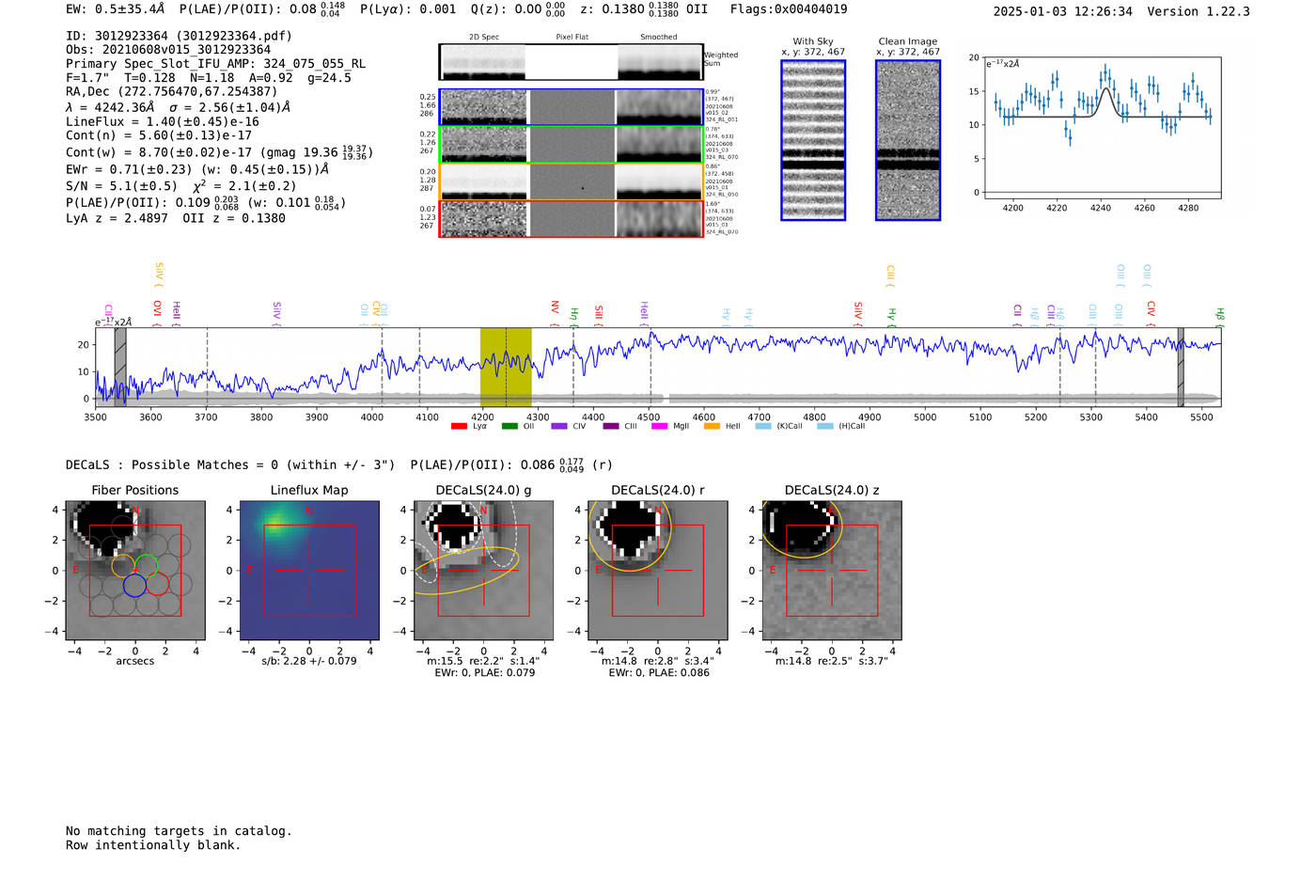Viewport: 1316px width, 896px height.
Task: Click the CIV purple legend swatch
Action: pyautogui.click(x=559, y=426)
